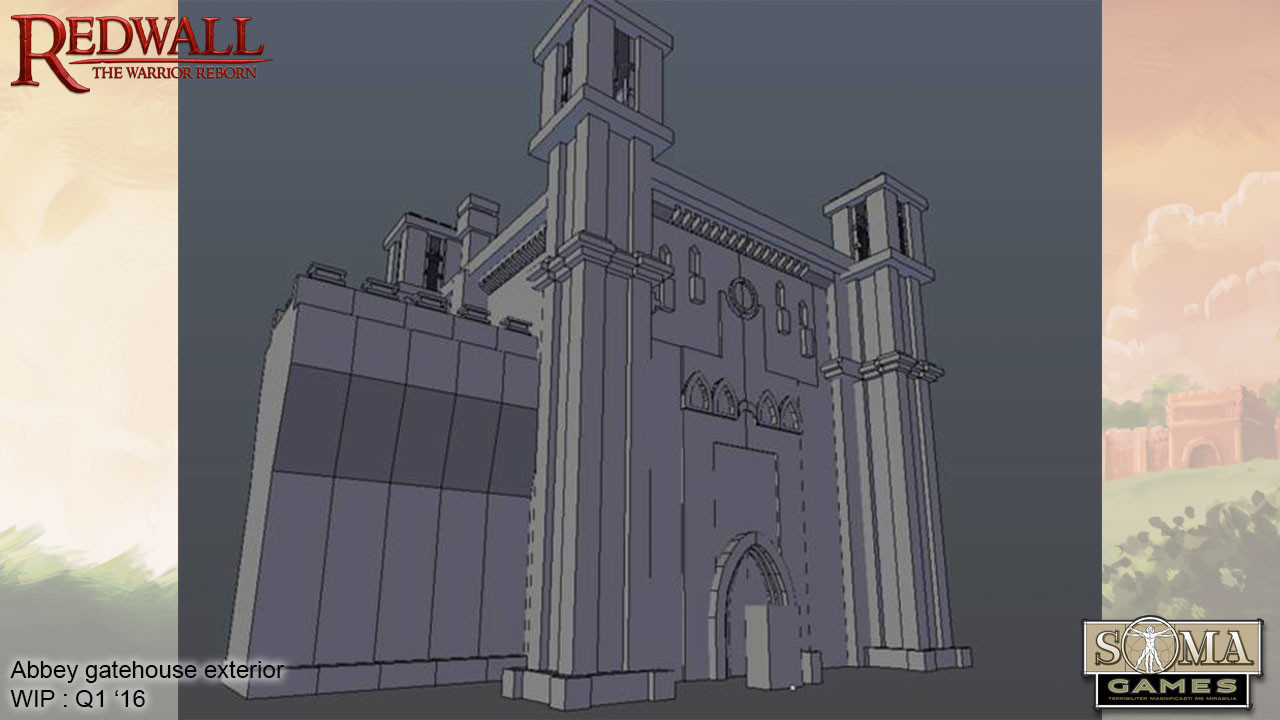Select the "Abbey gatehouse exterior" caption text

[x=147, y=670]
